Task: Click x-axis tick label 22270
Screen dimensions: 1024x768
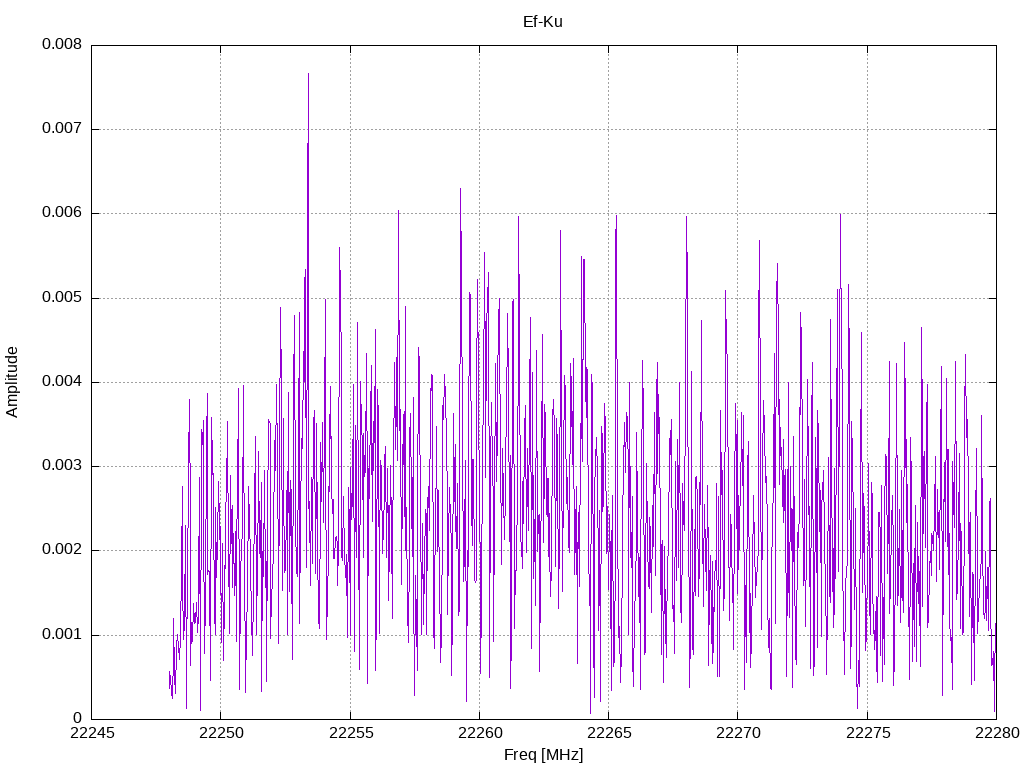Action: [x=738, y=733]
